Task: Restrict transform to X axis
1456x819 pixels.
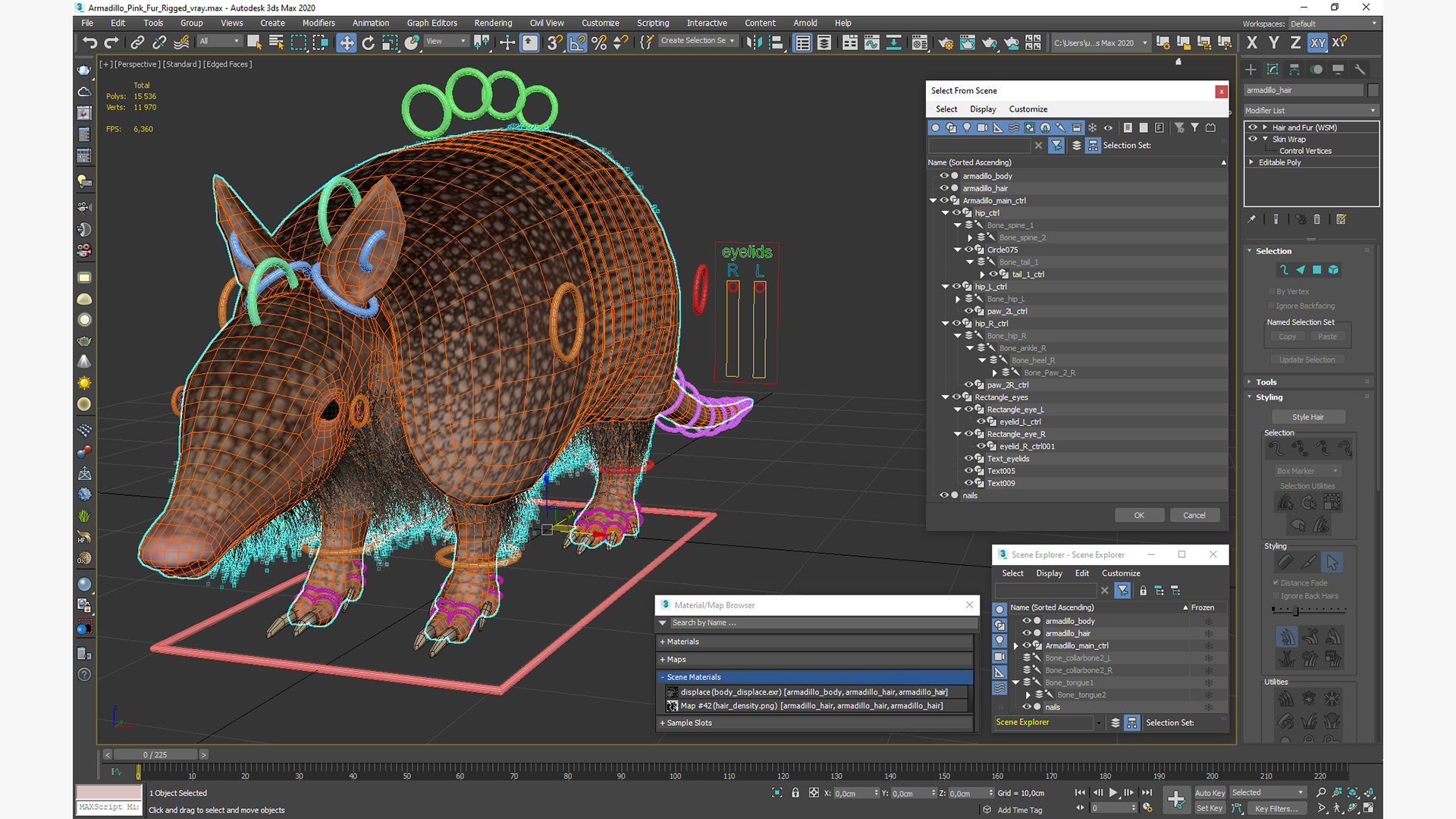Action: 1252,42
